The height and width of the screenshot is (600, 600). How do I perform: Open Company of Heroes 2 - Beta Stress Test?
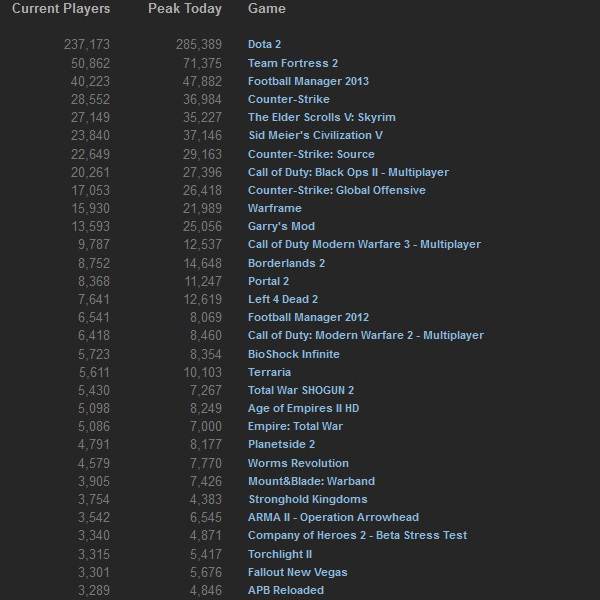click(x=357, y=535)
